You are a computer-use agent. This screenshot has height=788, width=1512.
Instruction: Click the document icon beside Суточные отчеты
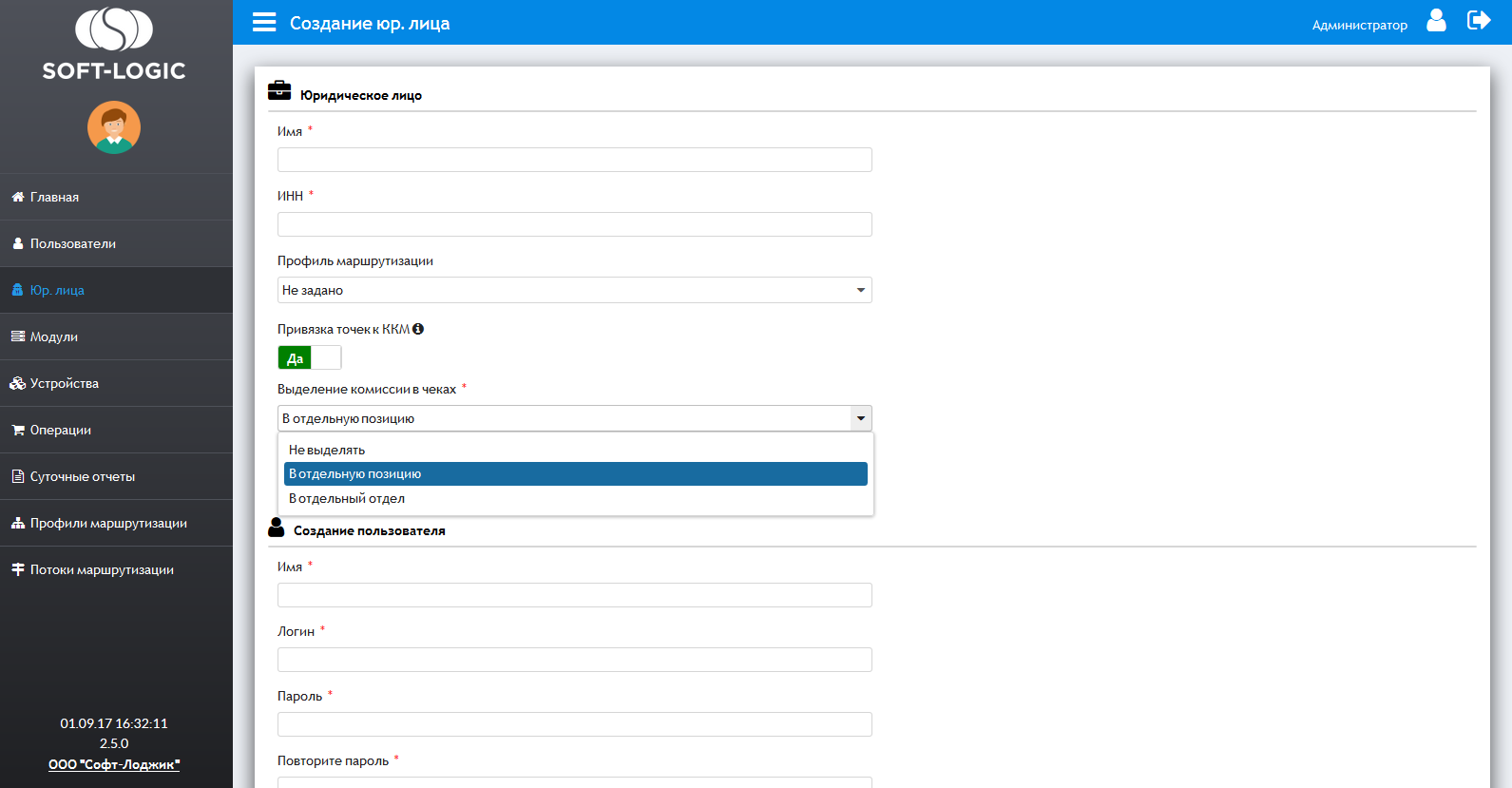point(18,476)
